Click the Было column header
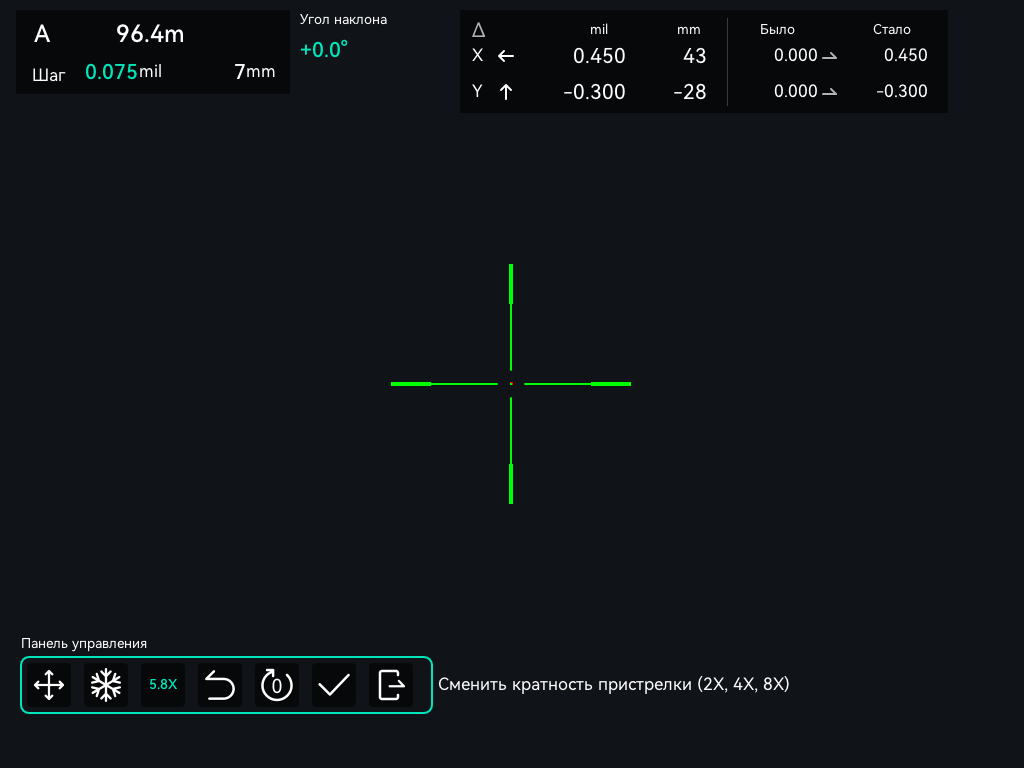Screen dimensions: 1024x768 pyautogui.click(x=777, y=29)
